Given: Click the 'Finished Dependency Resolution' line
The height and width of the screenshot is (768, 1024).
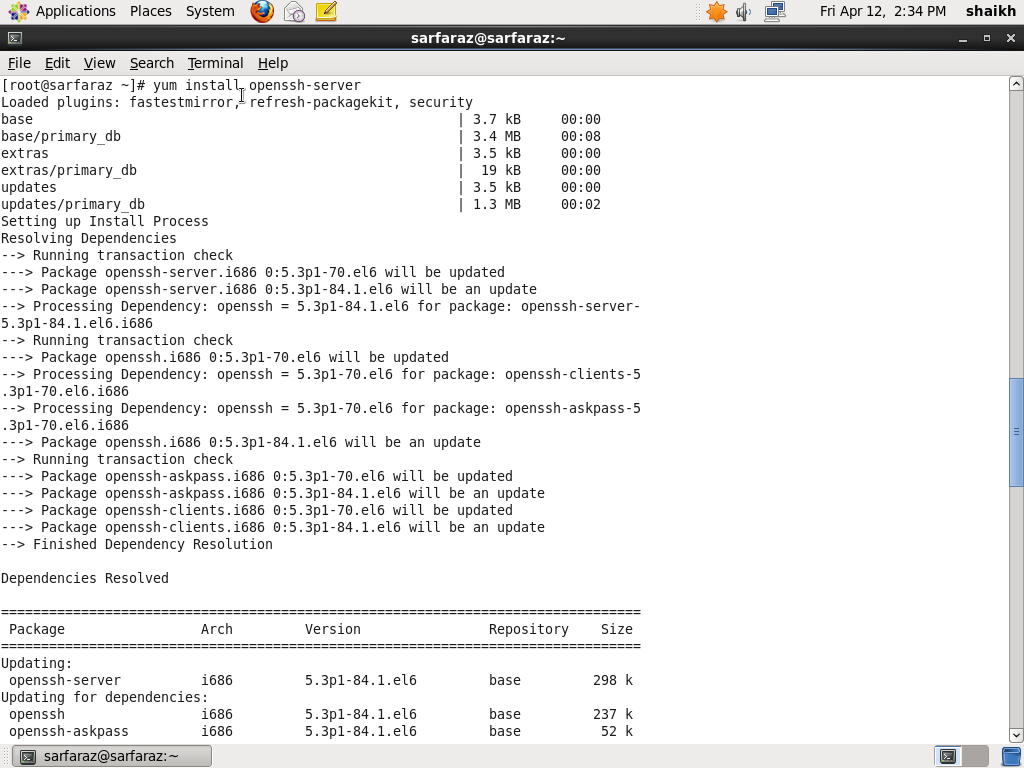Looking at the screenshot, I should point(136,544).
